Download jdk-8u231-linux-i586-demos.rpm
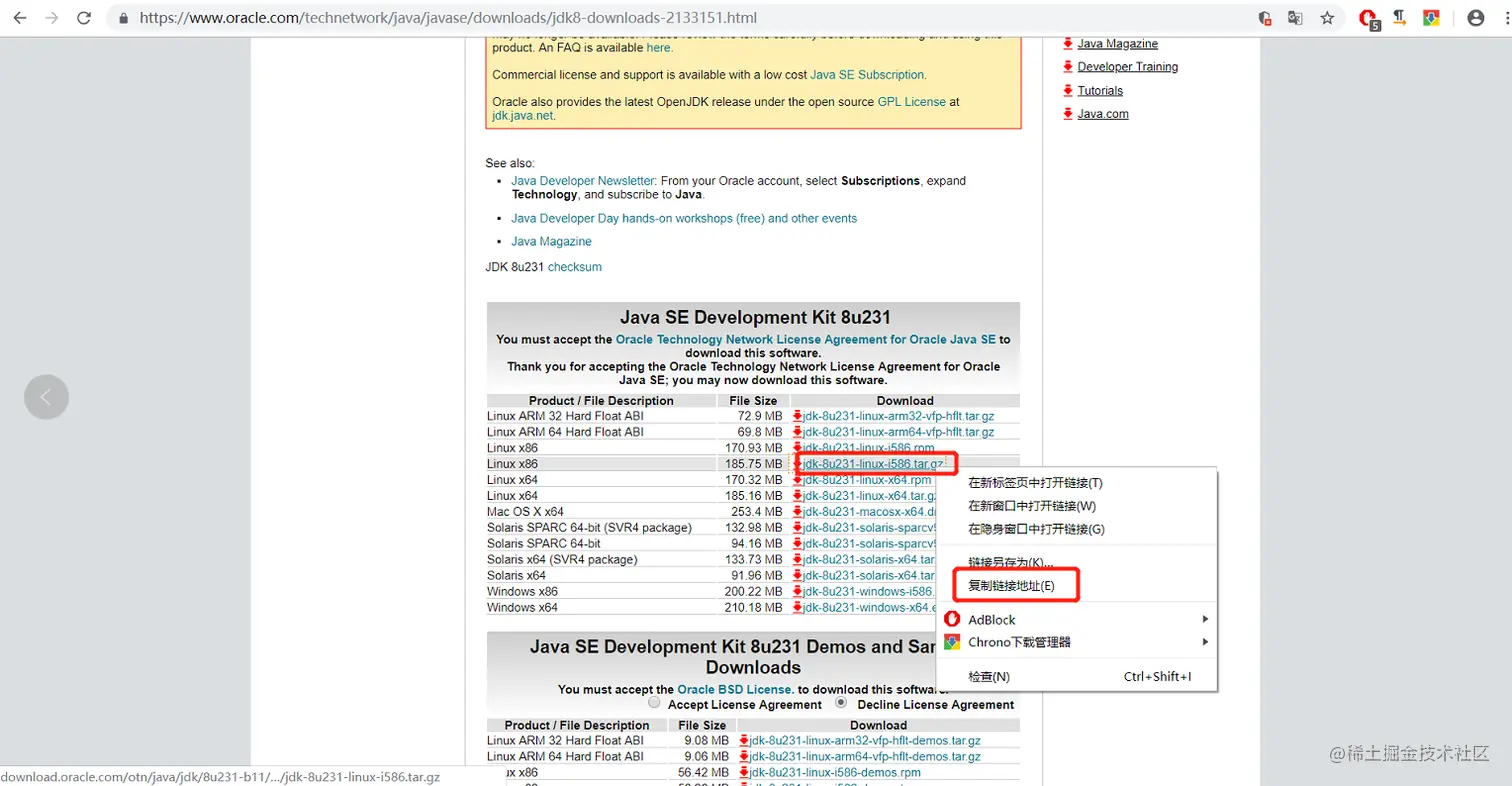This screenshot has width=1512, height=786. pos(834,773)
